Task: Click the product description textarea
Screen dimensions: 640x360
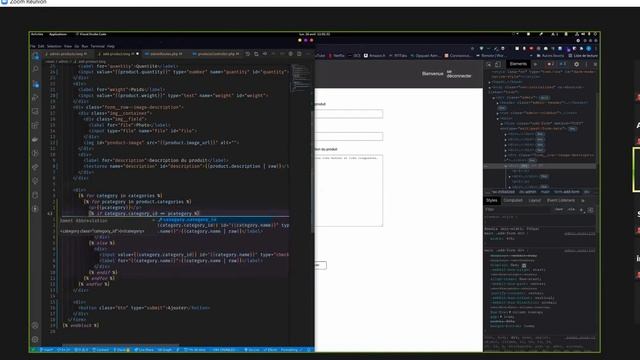Action: click(349, 190)
